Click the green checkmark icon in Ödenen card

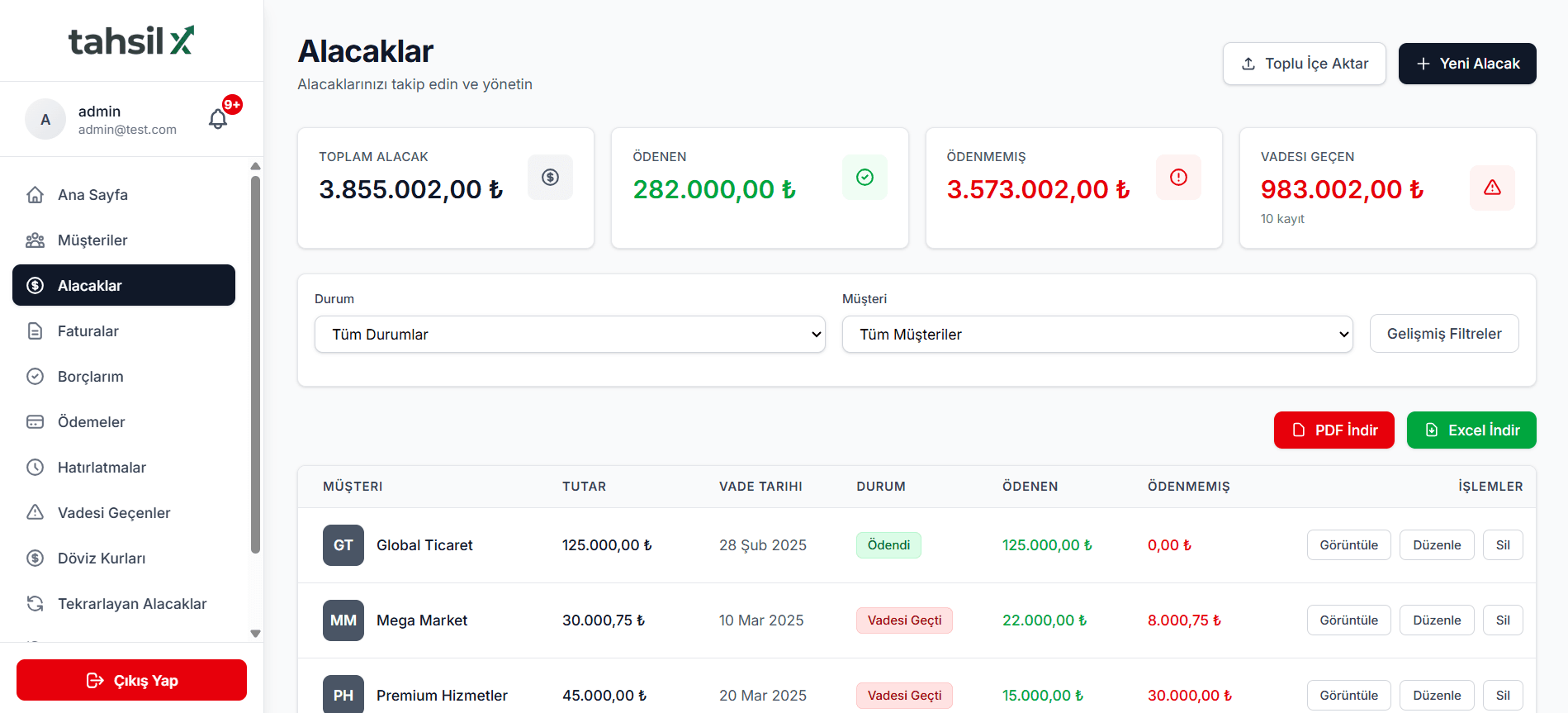click(865, 177)
